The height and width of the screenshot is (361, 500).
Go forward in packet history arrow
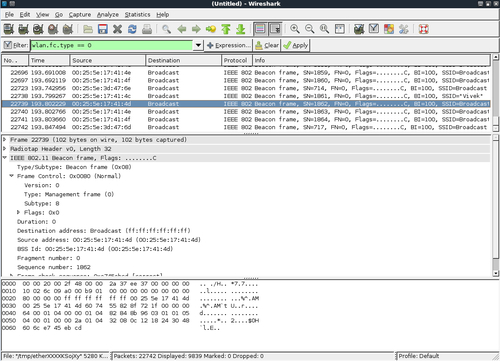(x=196, y=29)
